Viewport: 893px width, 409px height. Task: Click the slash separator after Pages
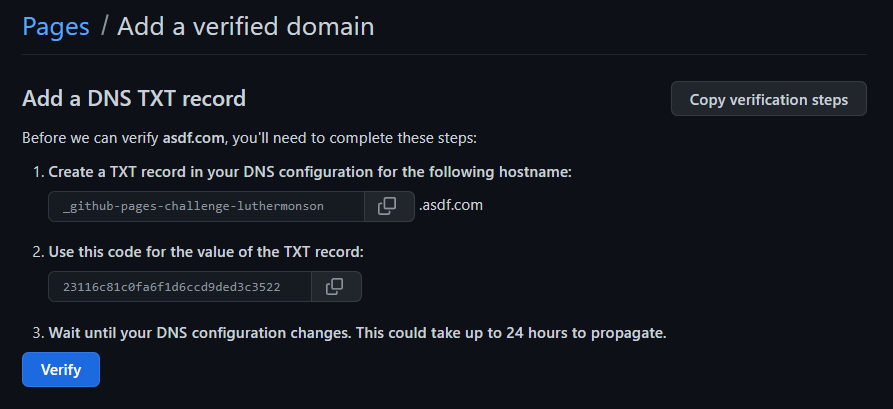click(x=104, y=27)
